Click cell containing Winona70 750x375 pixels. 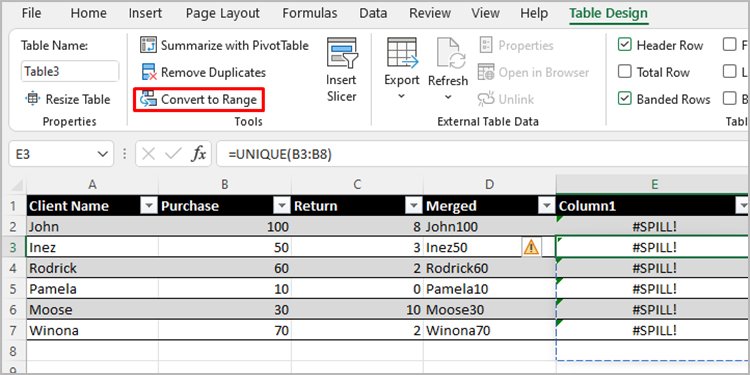click(x=489, y=331)
